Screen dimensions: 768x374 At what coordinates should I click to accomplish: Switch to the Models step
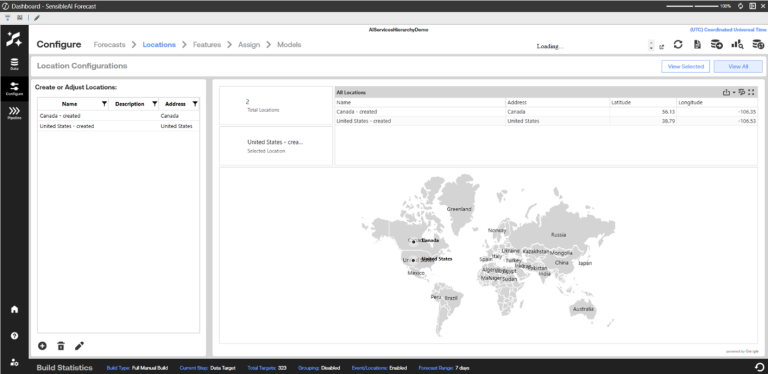[289, 45]
